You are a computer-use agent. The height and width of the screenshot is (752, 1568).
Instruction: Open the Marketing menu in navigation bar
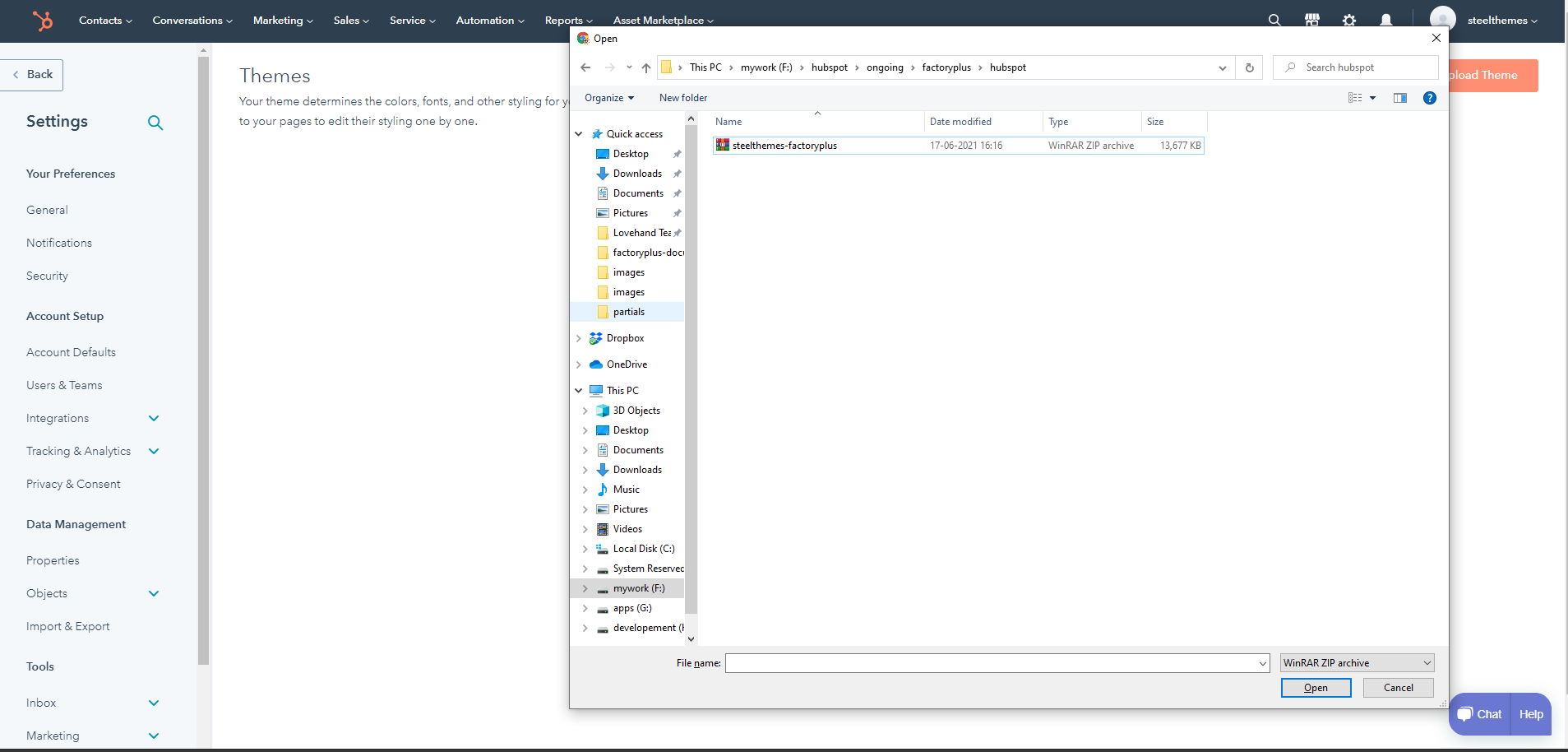point(282,20)
